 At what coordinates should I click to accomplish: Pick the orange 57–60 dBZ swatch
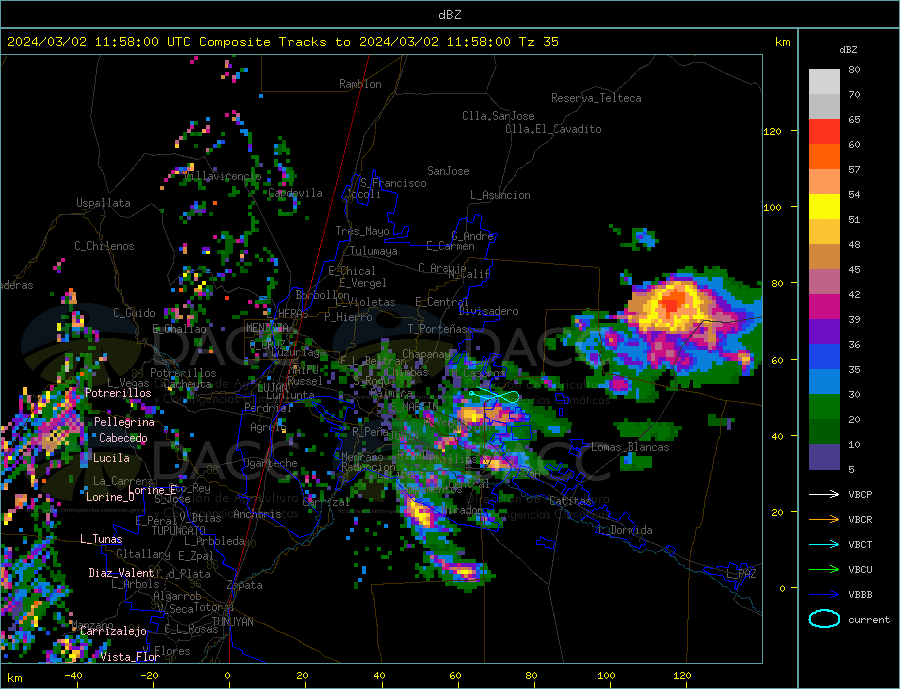click(x=824, y=157)
